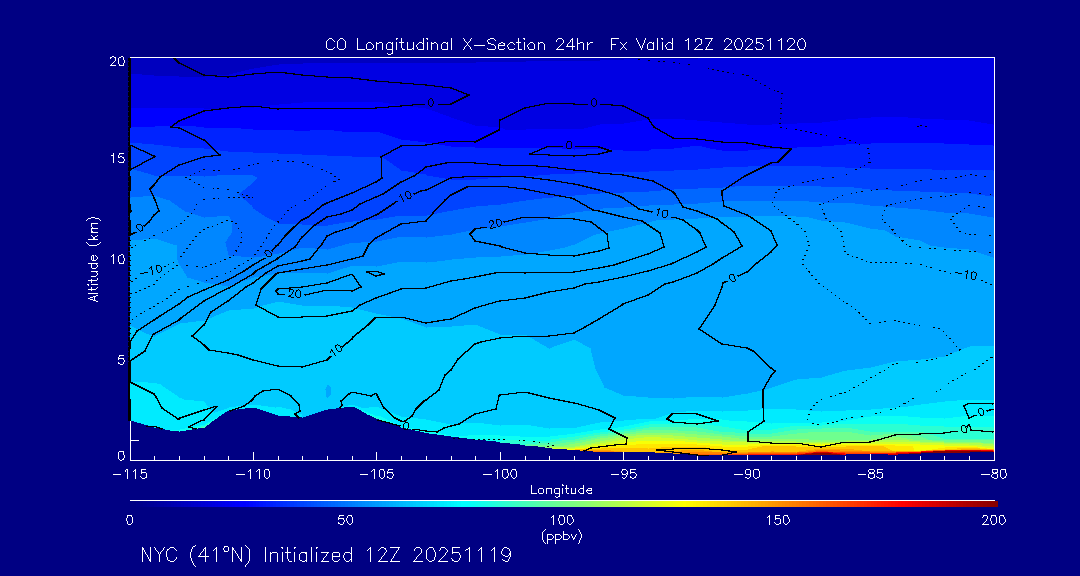Click the "20" contour label near 8 km altitude
Viewport: 1080px width, 576px height.
point(295,293)
